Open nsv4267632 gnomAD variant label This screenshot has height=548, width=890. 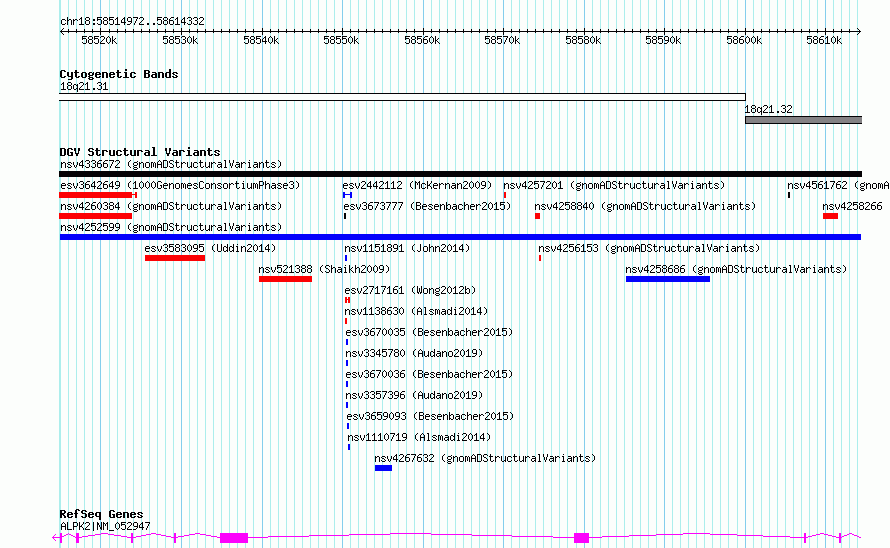(485, 459)
